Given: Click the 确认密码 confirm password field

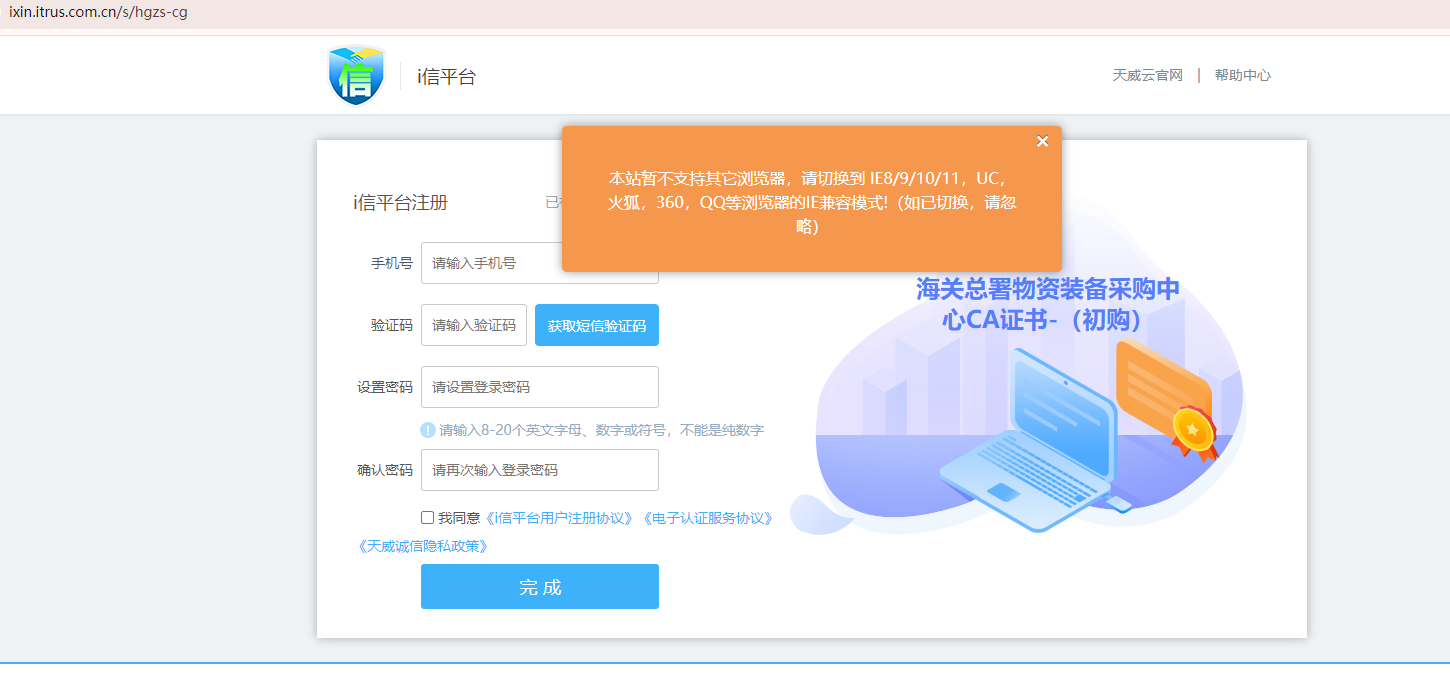Looking at the screenshot, I should [539, 470].
